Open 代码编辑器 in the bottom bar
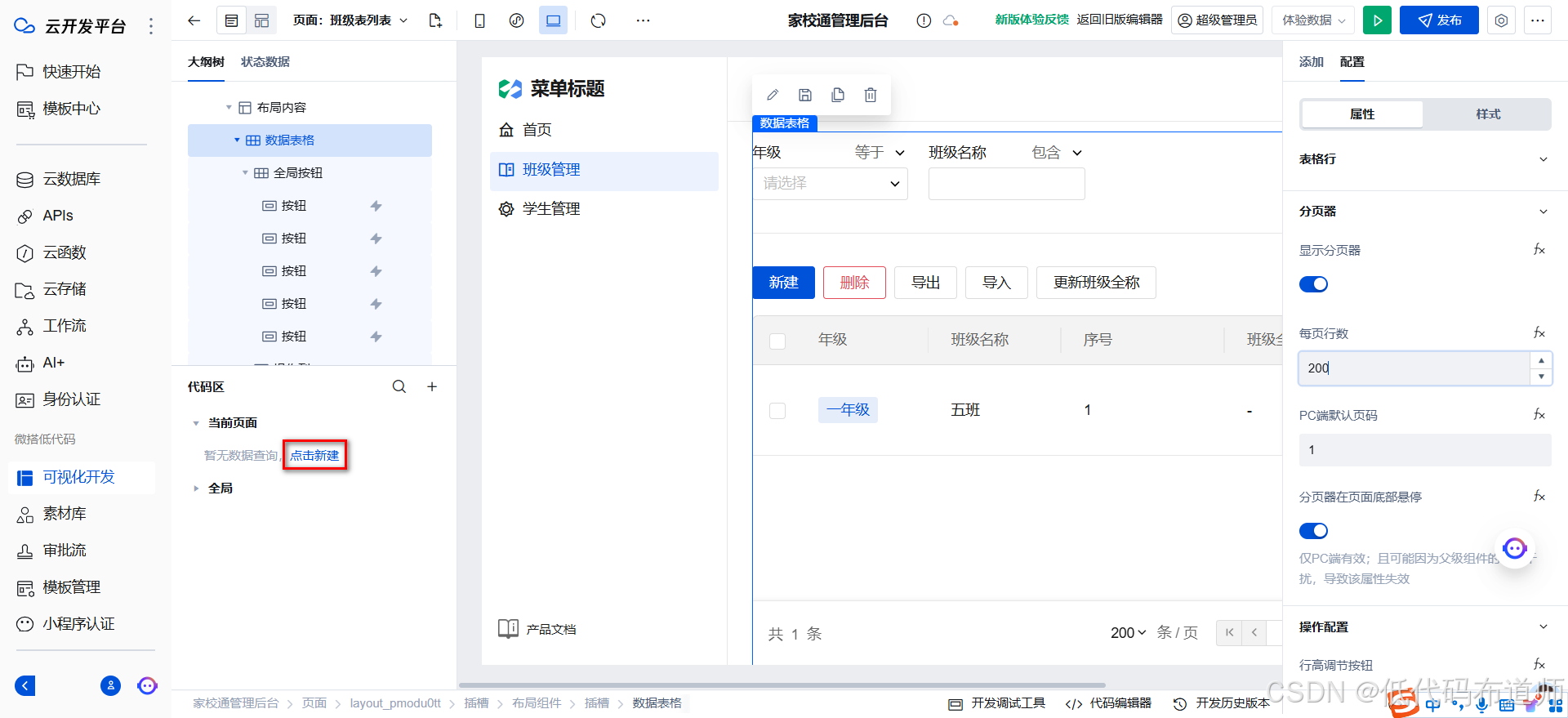Viewport: 1568px width, 718px height. [1108, 703]
